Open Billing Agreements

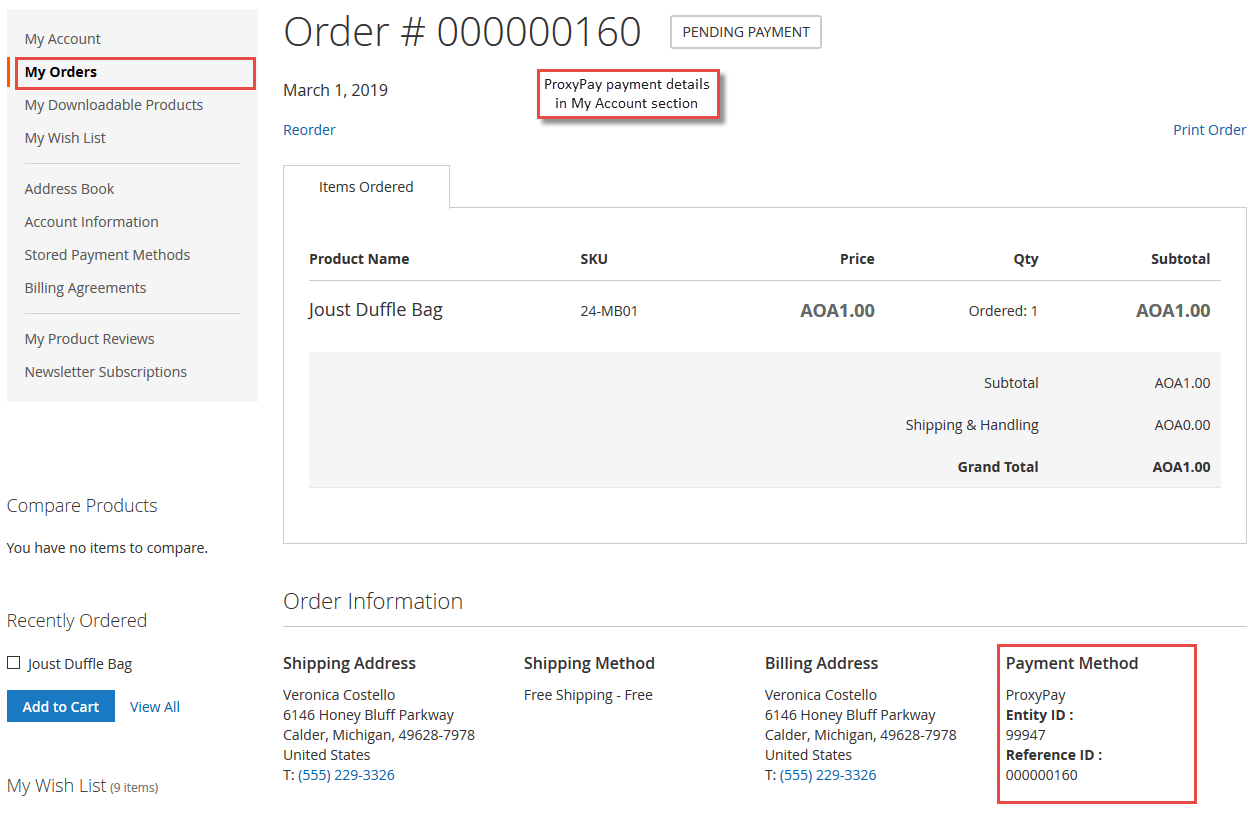coord(85,288)
